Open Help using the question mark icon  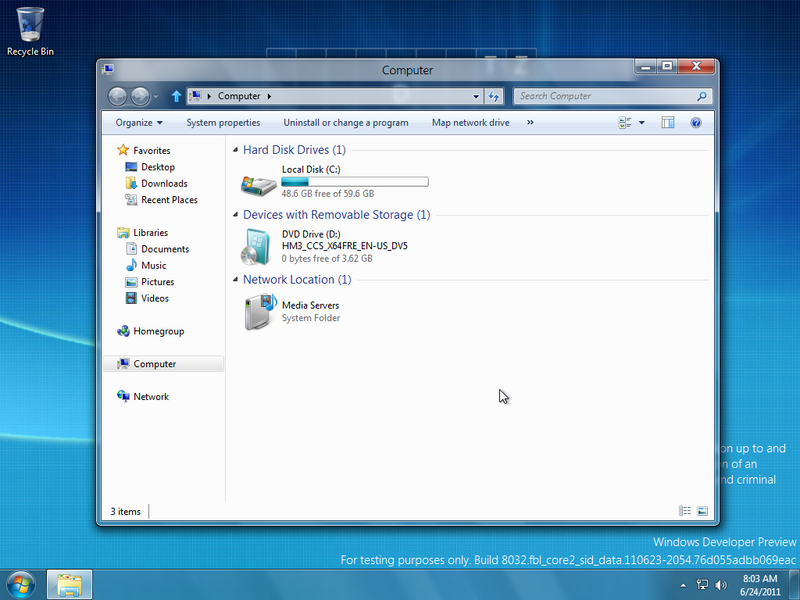pos(696,123)
